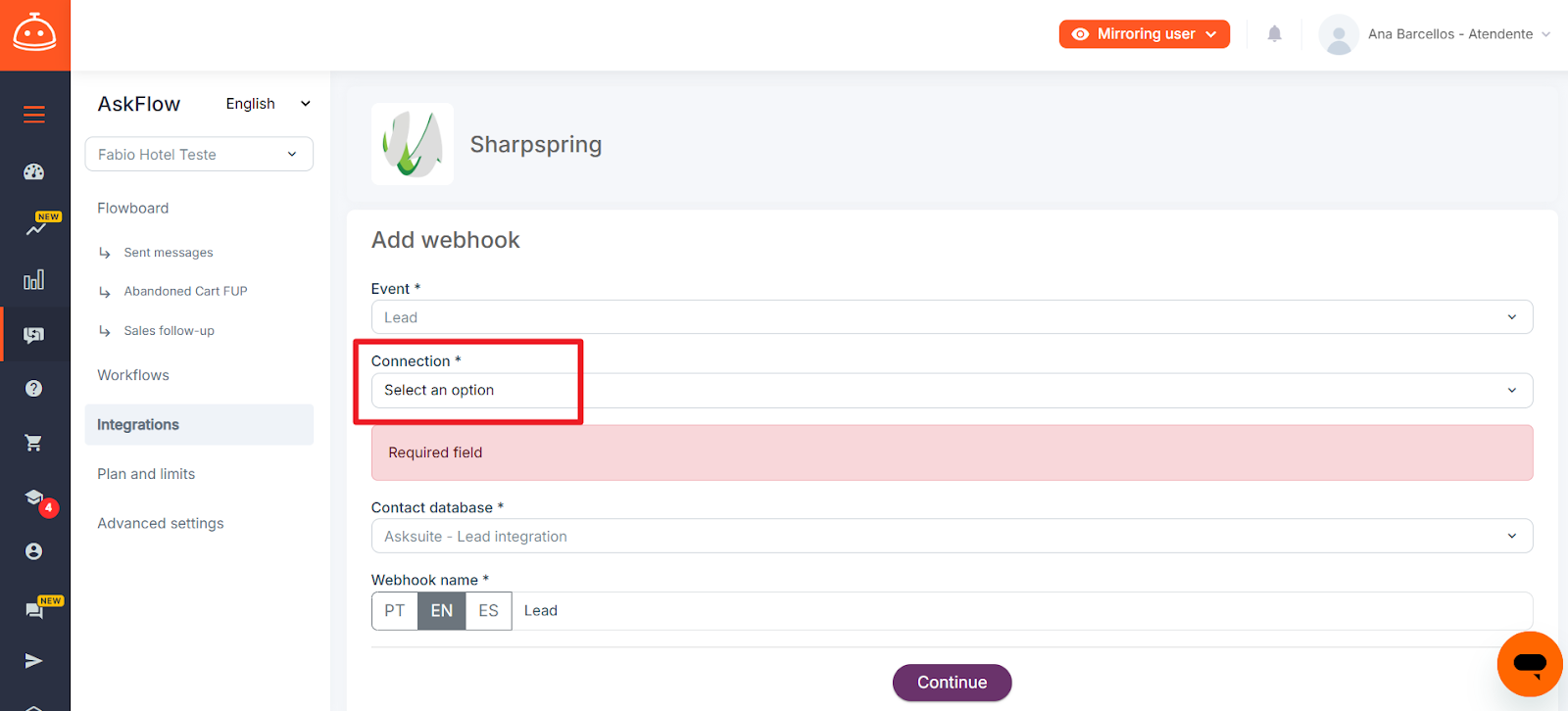1568x711 pixels.
Task: Open the user account circle icon
Action: click(x=34, y=551)
